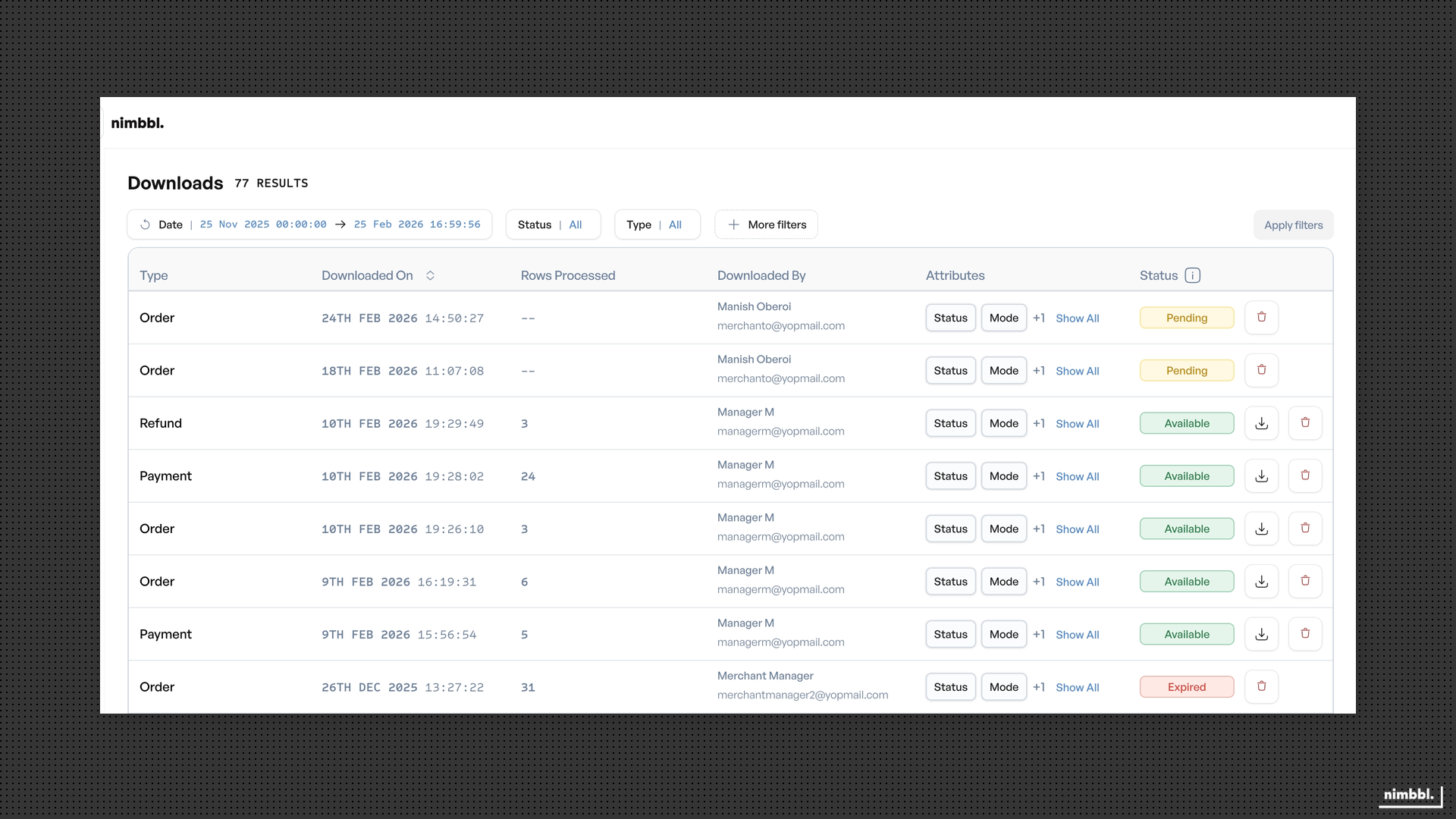Screen dimensions: 1456x819
Task: Click Show All link on the Refund row
Action: coord(1077,423)
